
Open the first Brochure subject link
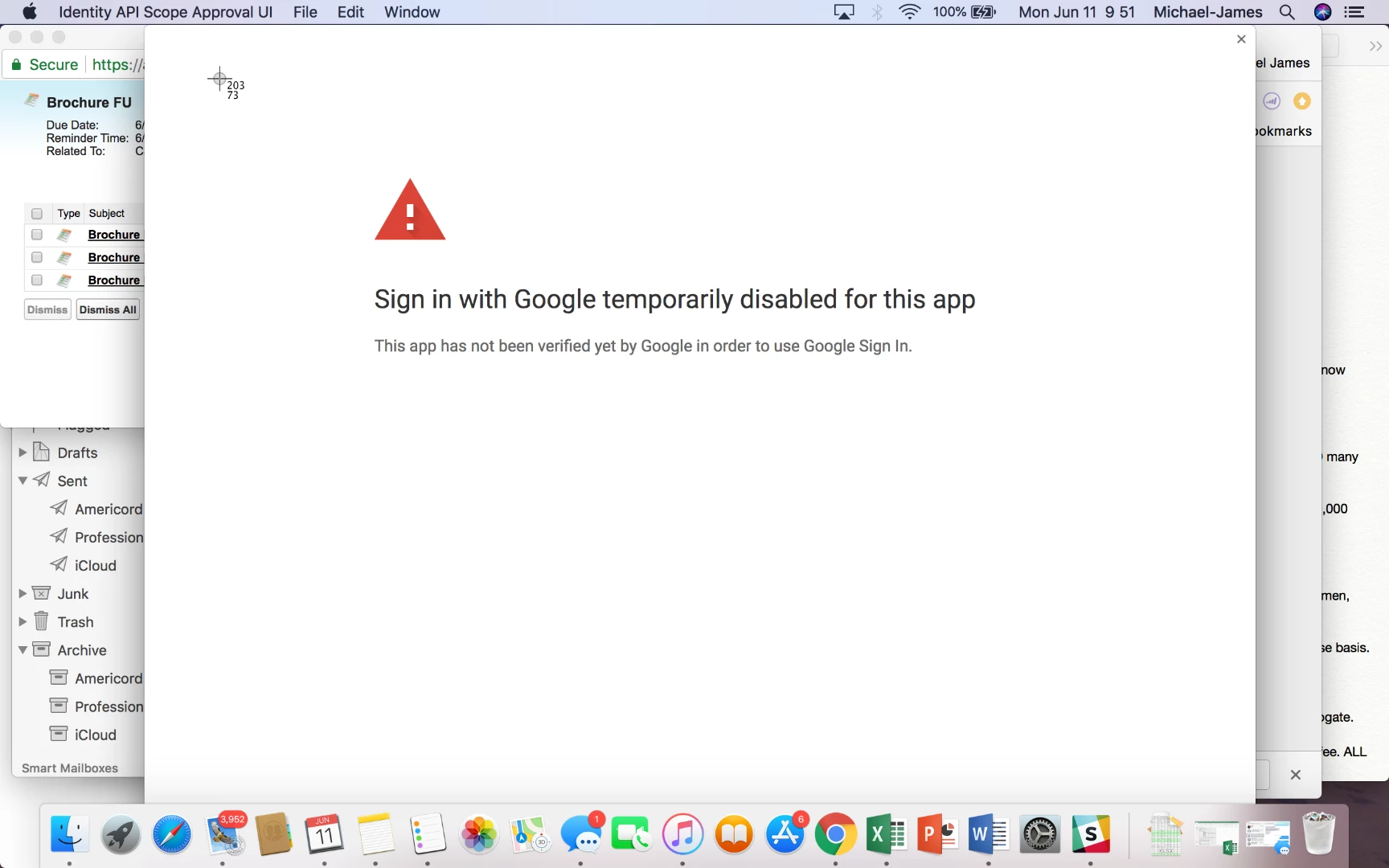(x=115, y=235)
